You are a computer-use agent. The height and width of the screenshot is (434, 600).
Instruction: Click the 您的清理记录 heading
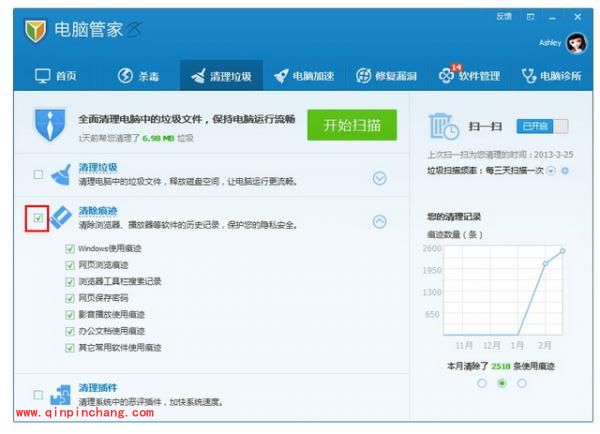[x=454, y=217]
